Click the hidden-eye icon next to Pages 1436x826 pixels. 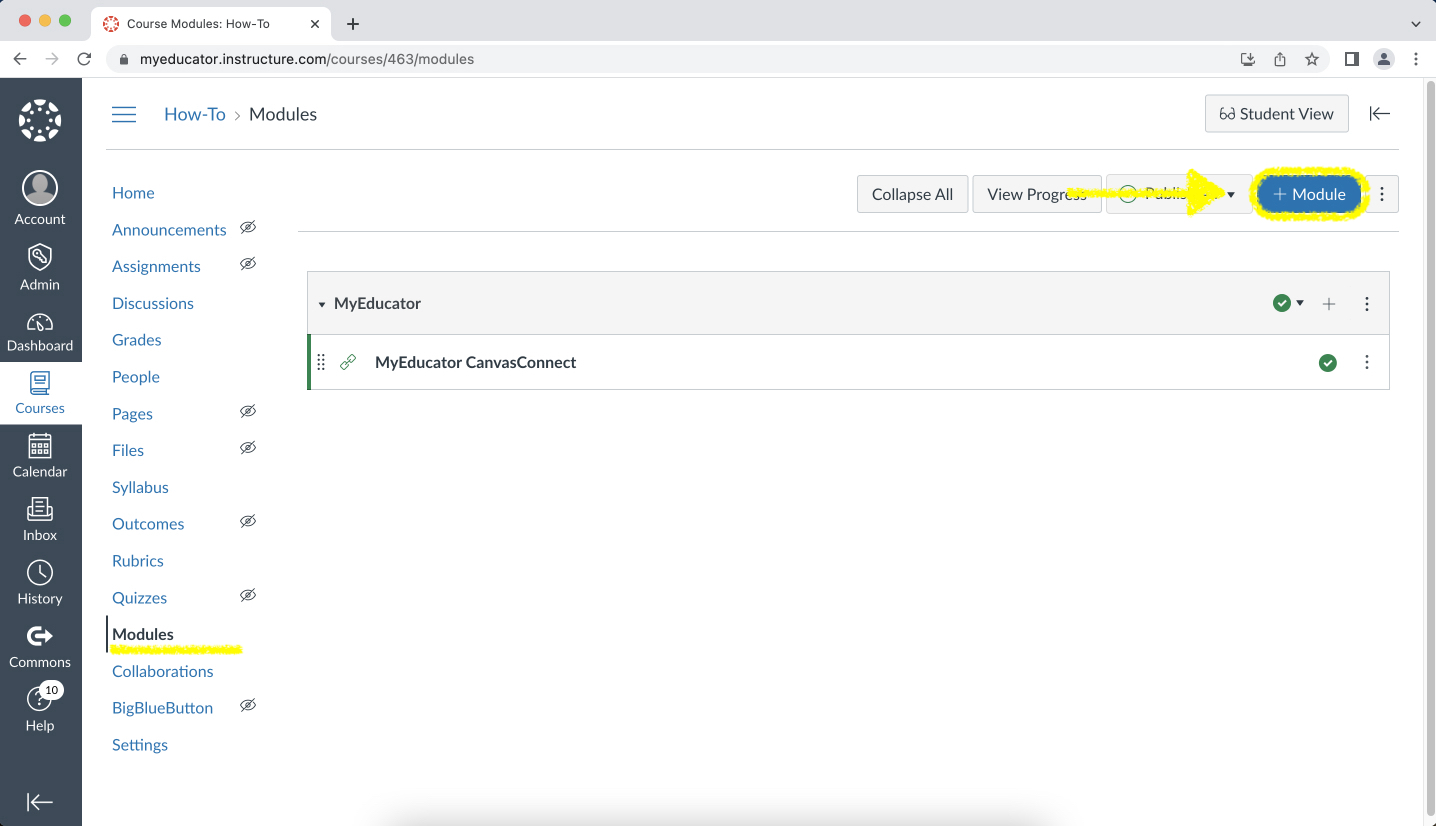click(x=248, y=411)
